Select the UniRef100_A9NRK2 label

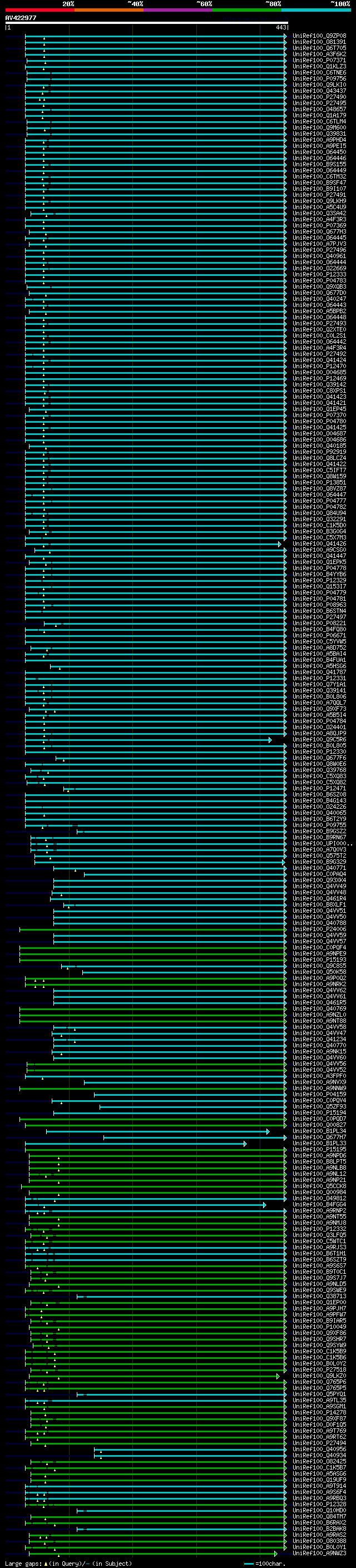pyautogui.click(x=319, y=983)
